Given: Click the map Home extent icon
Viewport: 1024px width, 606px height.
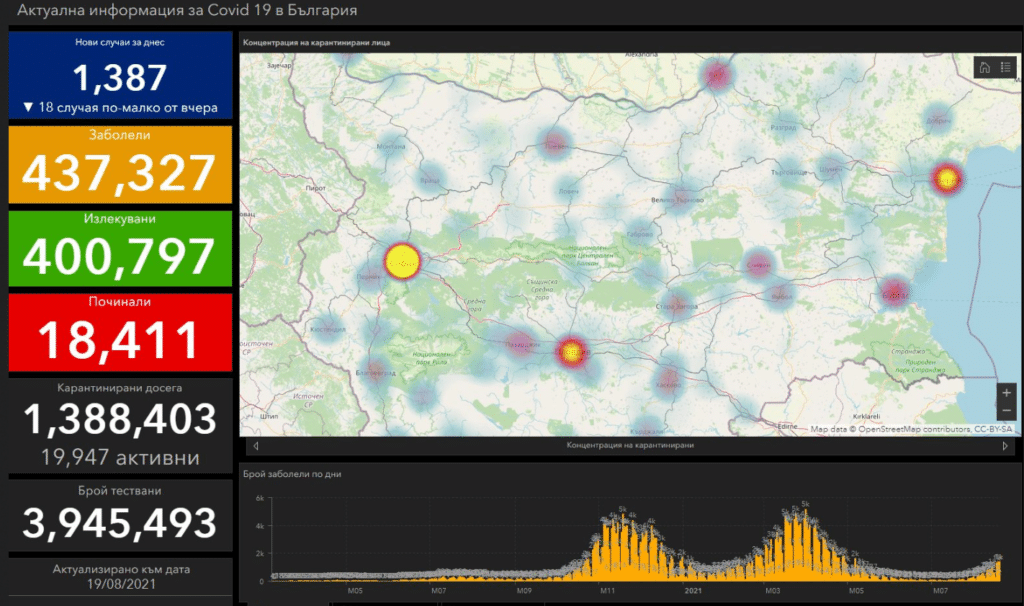Looking at the screenshot, I should (x=985, y=67).
